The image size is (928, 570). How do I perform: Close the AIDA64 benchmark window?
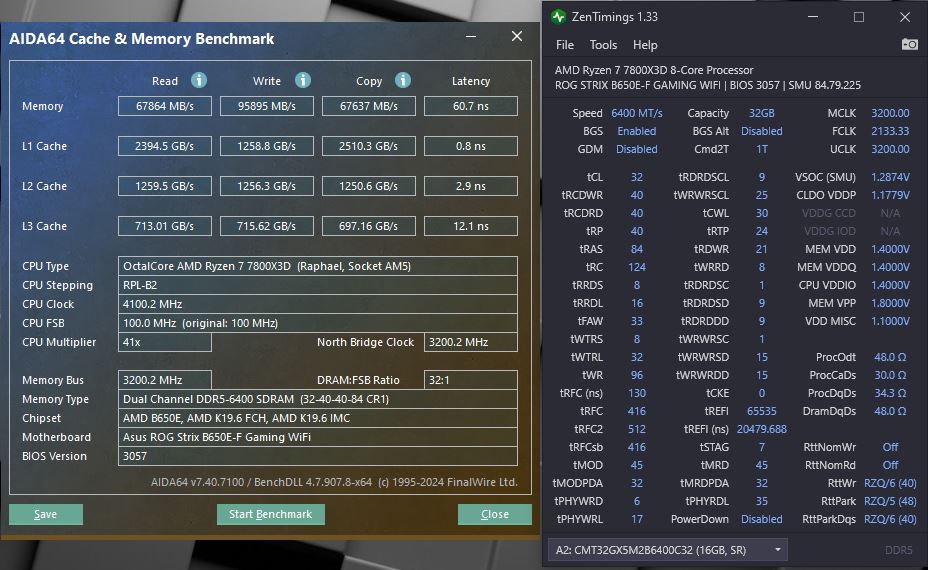(x=517, y=37)
